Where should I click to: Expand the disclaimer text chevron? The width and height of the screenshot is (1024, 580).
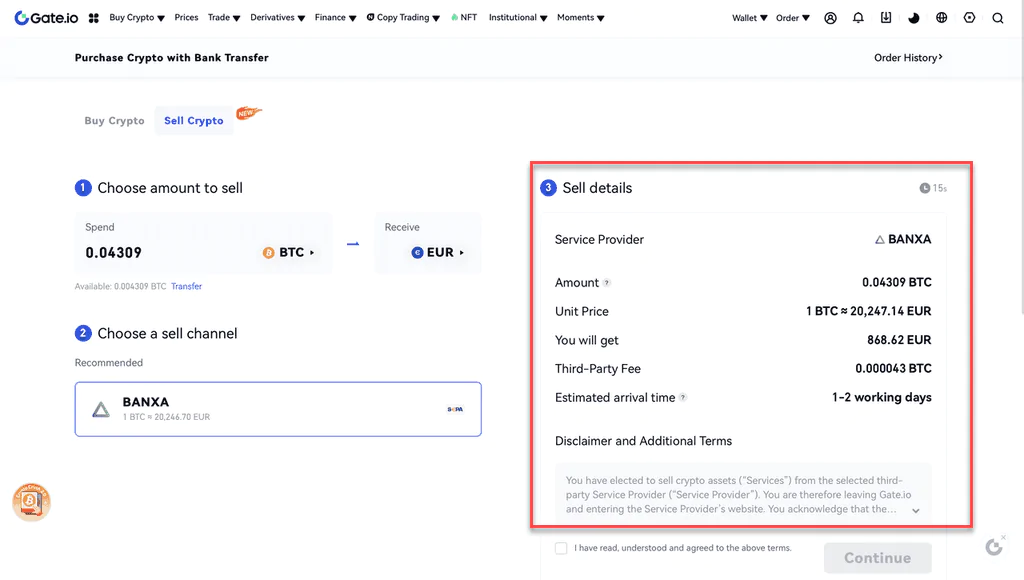click(x=916, y=511)
